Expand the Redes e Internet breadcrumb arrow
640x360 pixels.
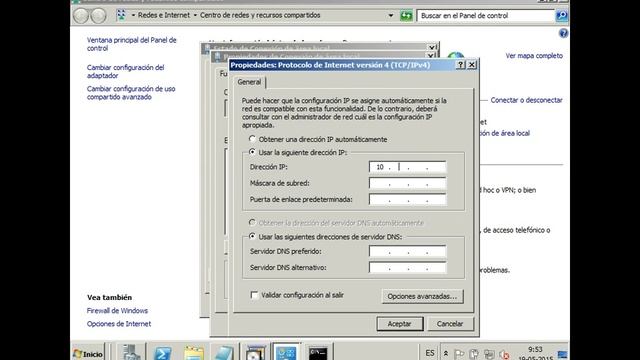(133, 16)
